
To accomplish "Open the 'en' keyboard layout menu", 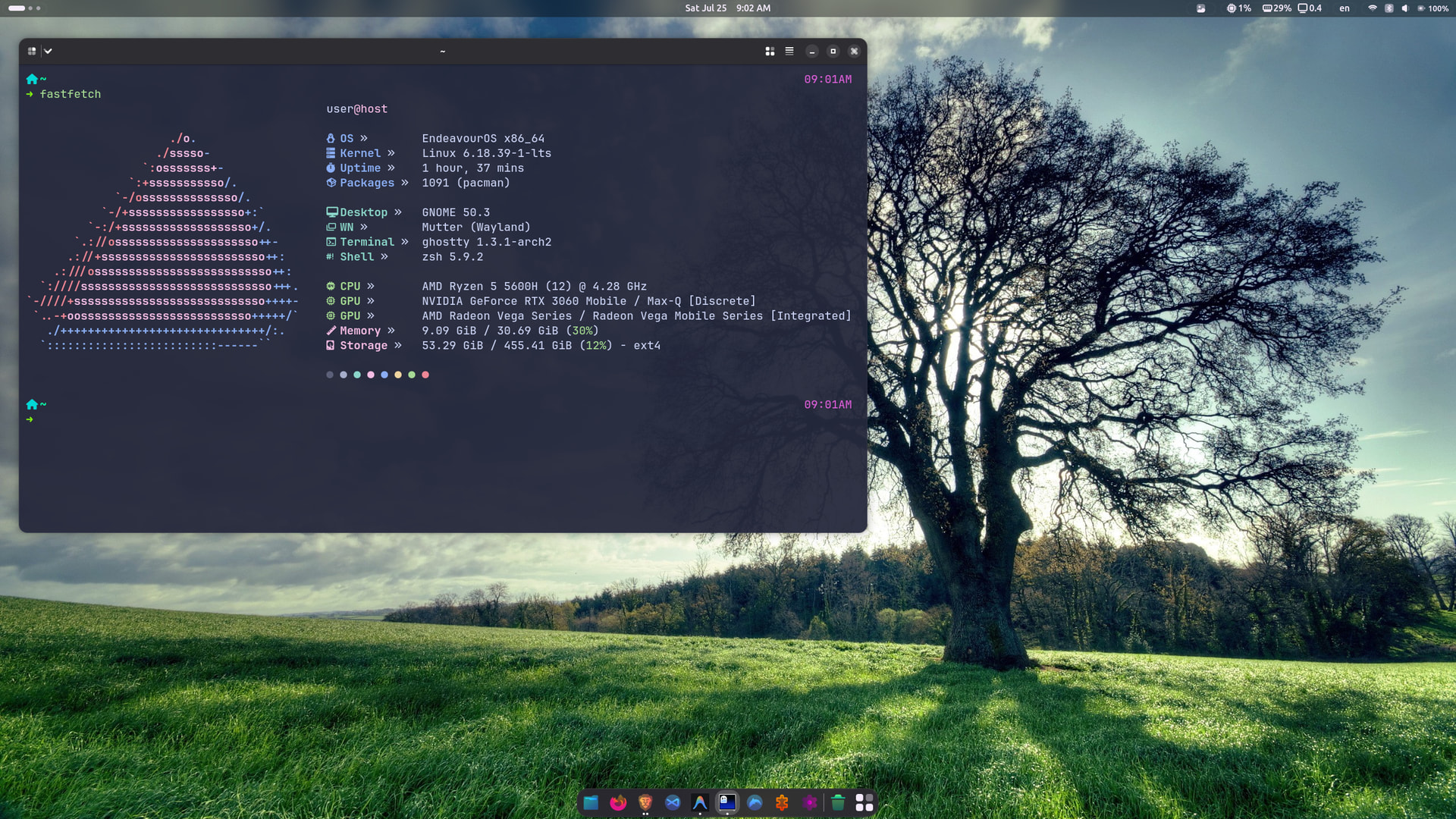I will (x=1345, y=8).
